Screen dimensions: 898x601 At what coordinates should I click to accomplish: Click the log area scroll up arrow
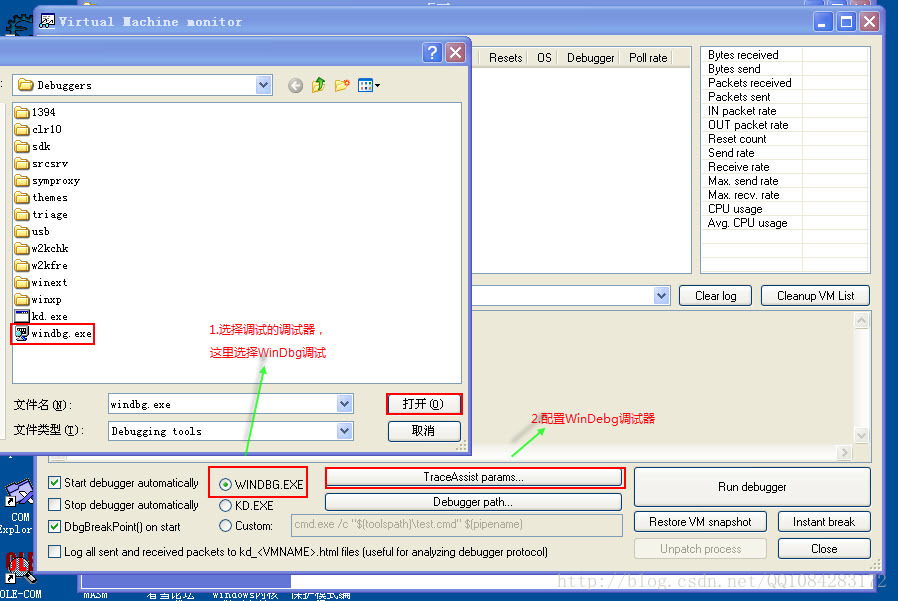point(861,320)
